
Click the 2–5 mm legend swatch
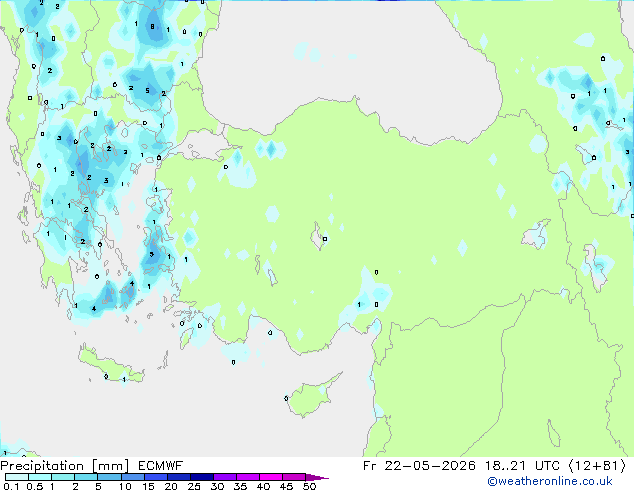86,477
